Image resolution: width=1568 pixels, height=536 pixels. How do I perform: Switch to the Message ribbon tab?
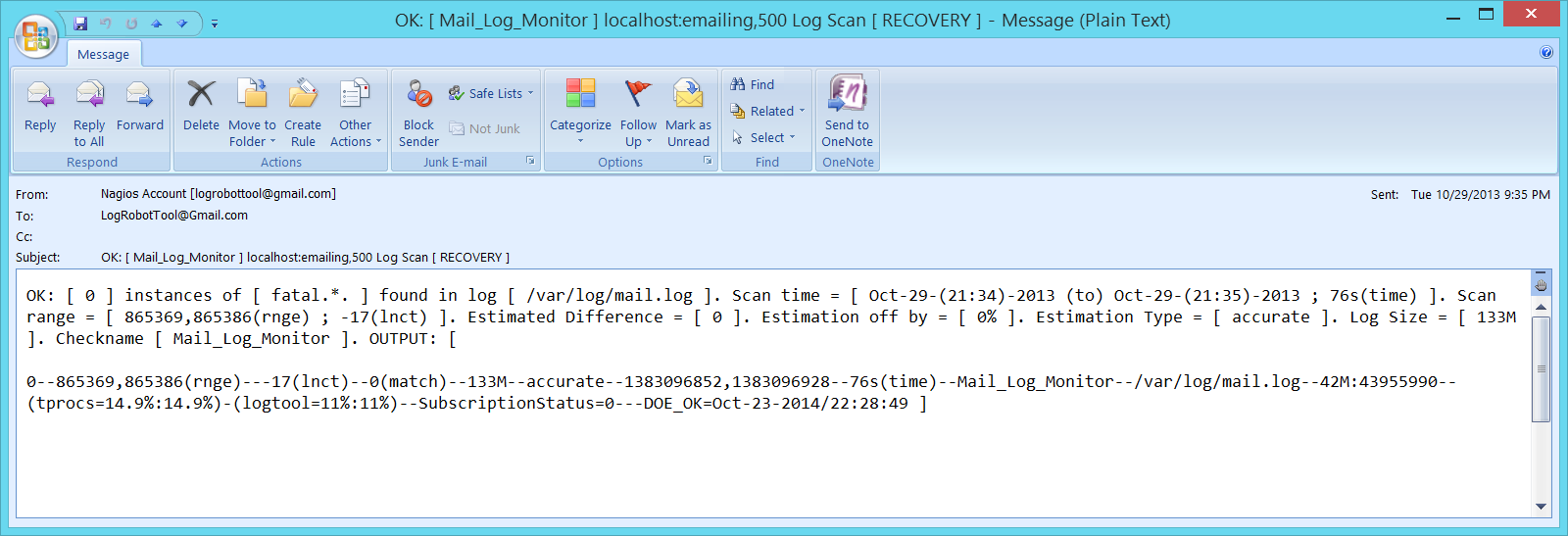point(103,55)
